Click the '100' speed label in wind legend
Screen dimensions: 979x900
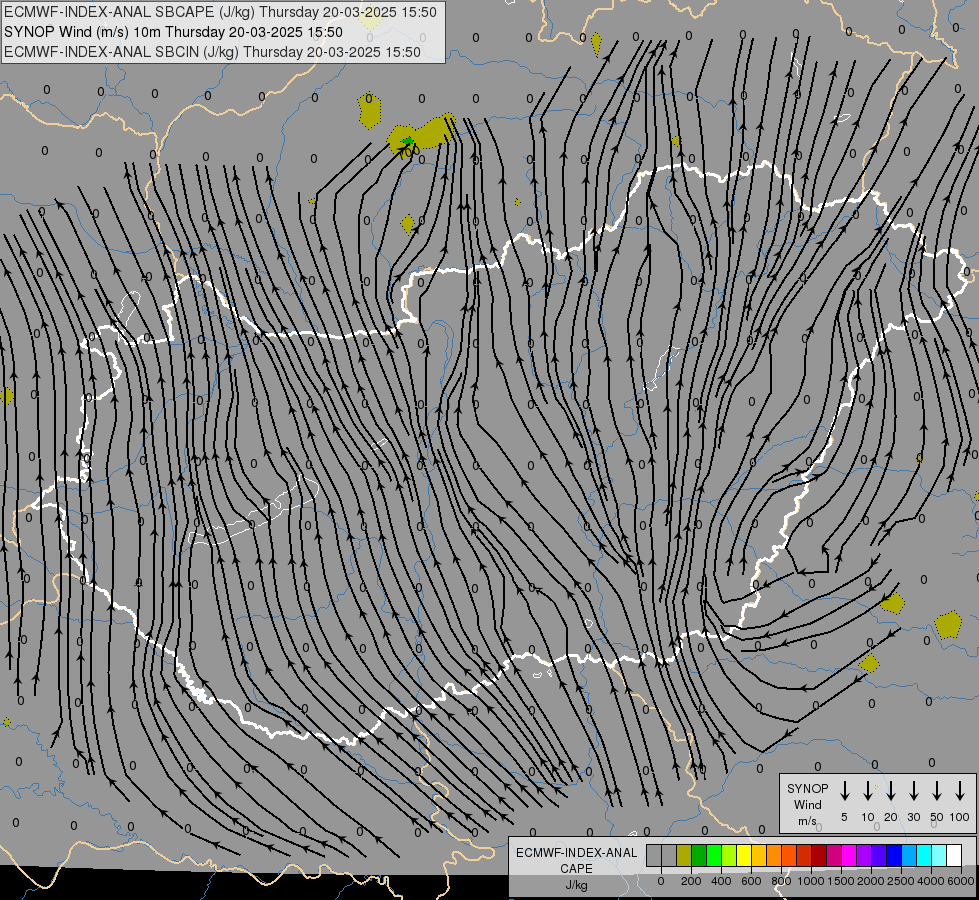tap(960, 817)
